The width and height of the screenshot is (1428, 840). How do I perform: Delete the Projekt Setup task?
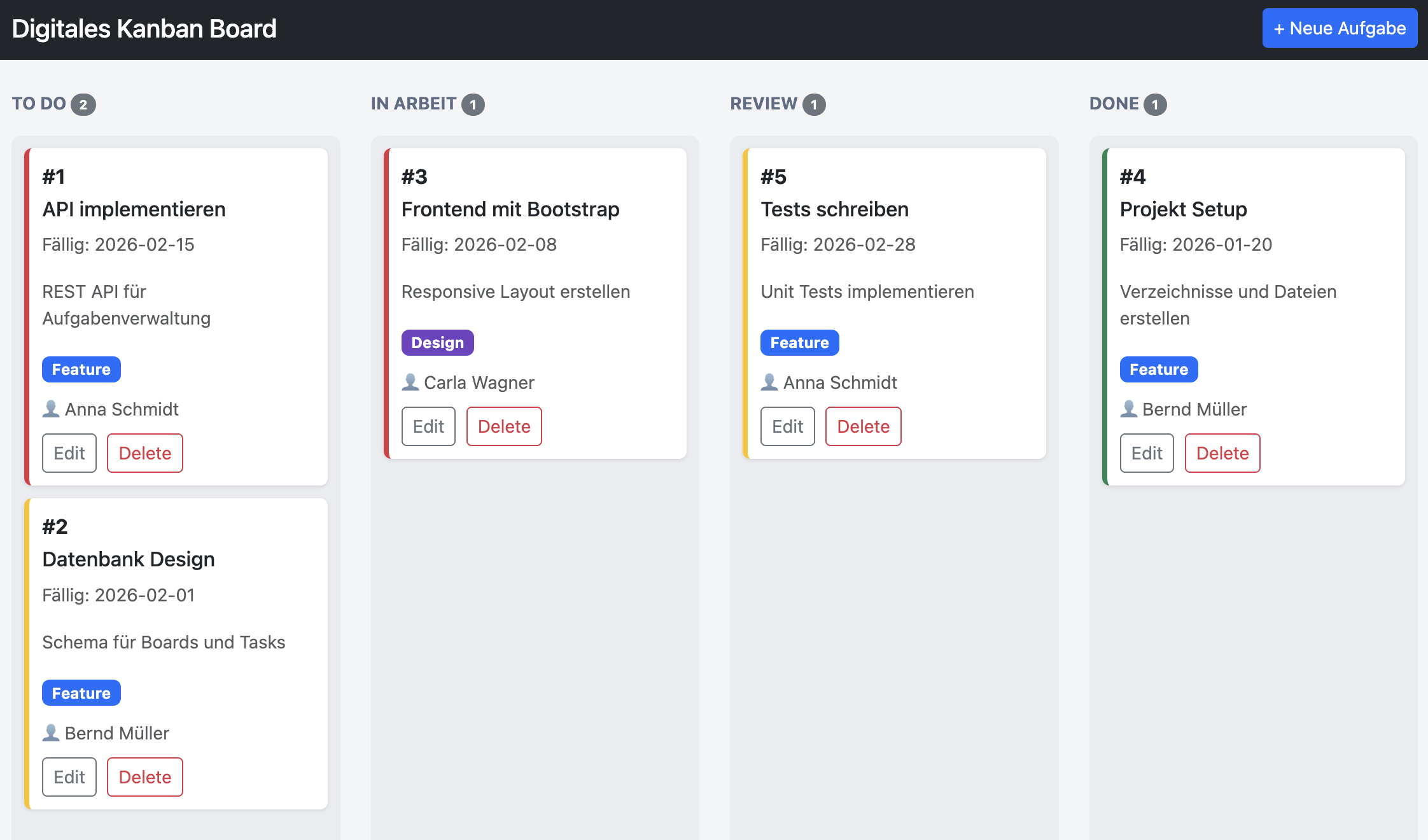click(x=1222, y=453)
